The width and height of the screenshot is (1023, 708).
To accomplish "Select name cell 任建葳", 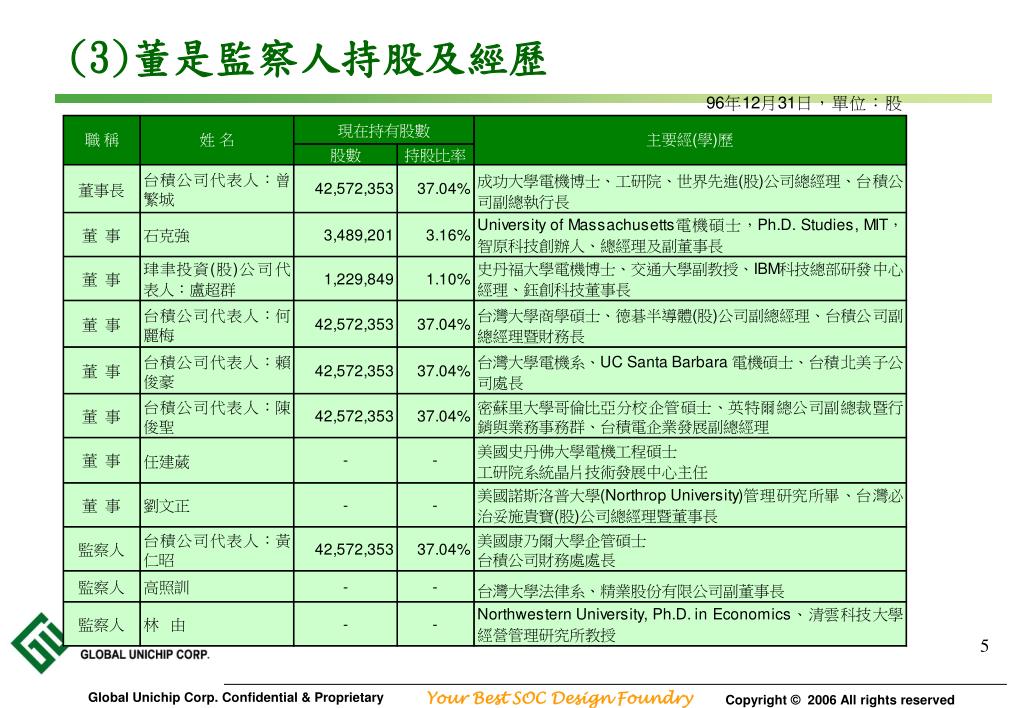I will [x=217, y=461].
